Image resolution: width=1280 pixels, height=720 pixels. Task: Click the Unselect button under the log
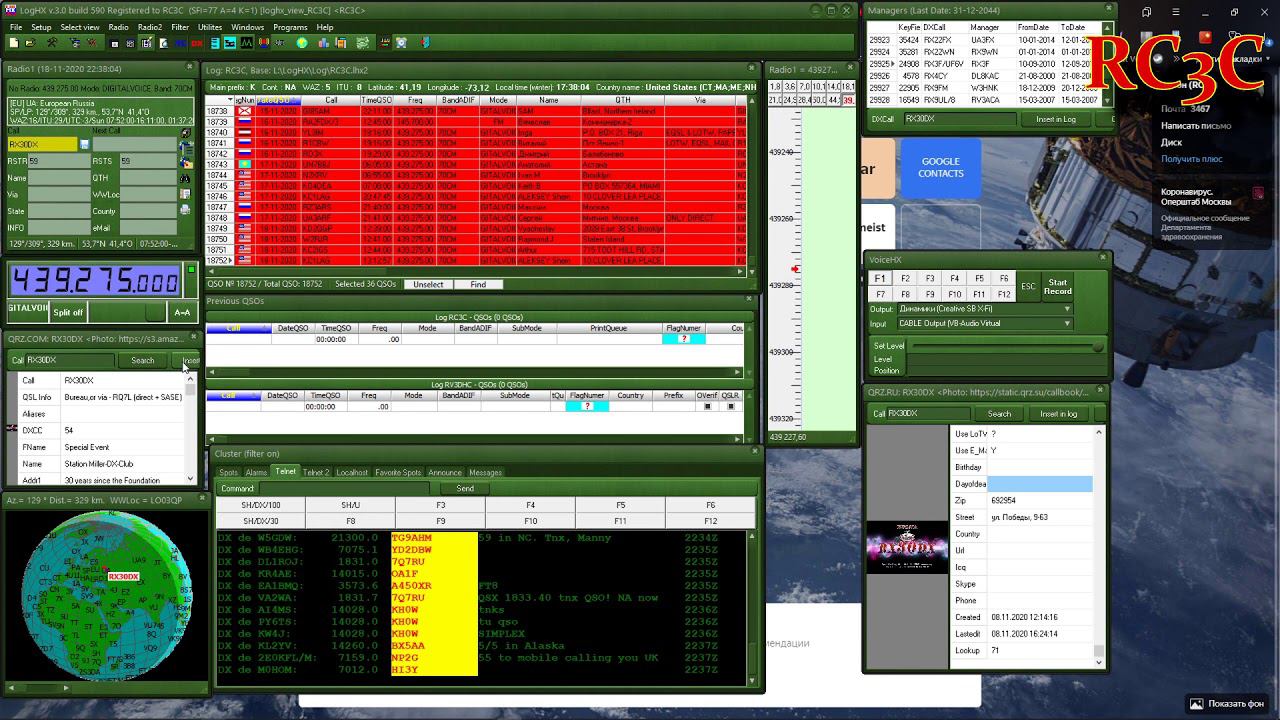[x=428, y=284]
